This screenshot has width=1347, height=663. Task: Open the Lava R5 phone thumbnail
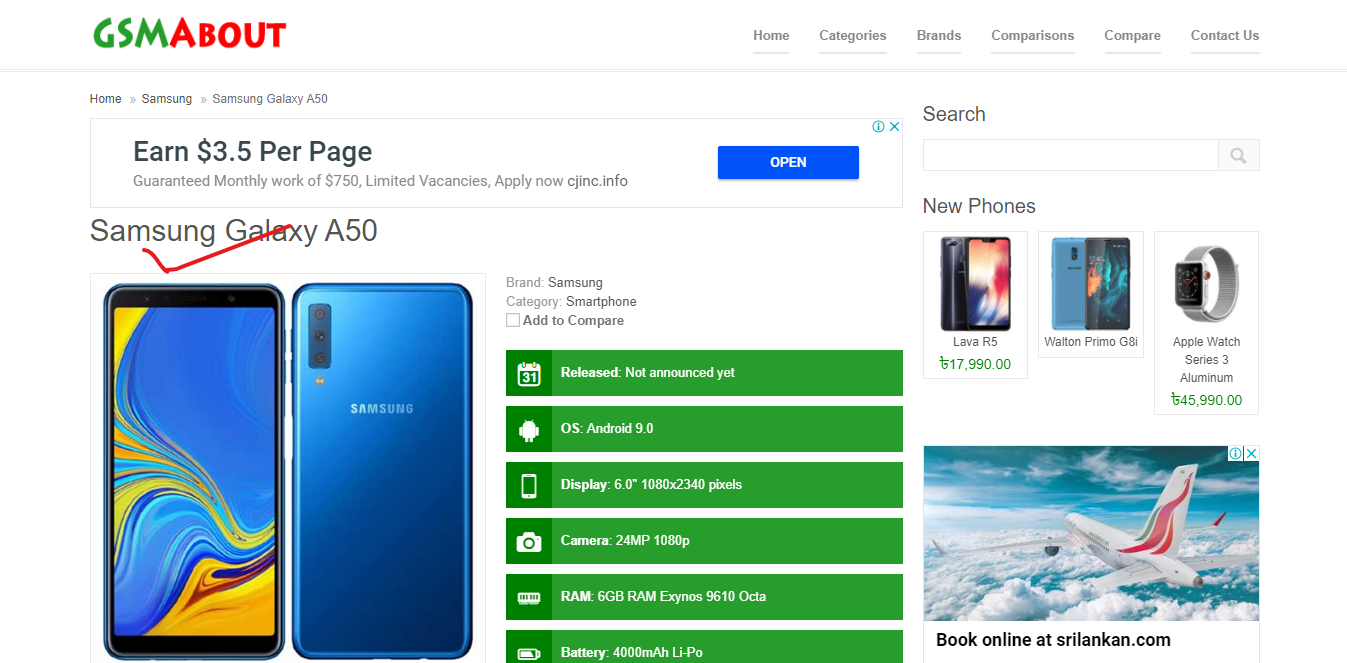pos(975,284)
